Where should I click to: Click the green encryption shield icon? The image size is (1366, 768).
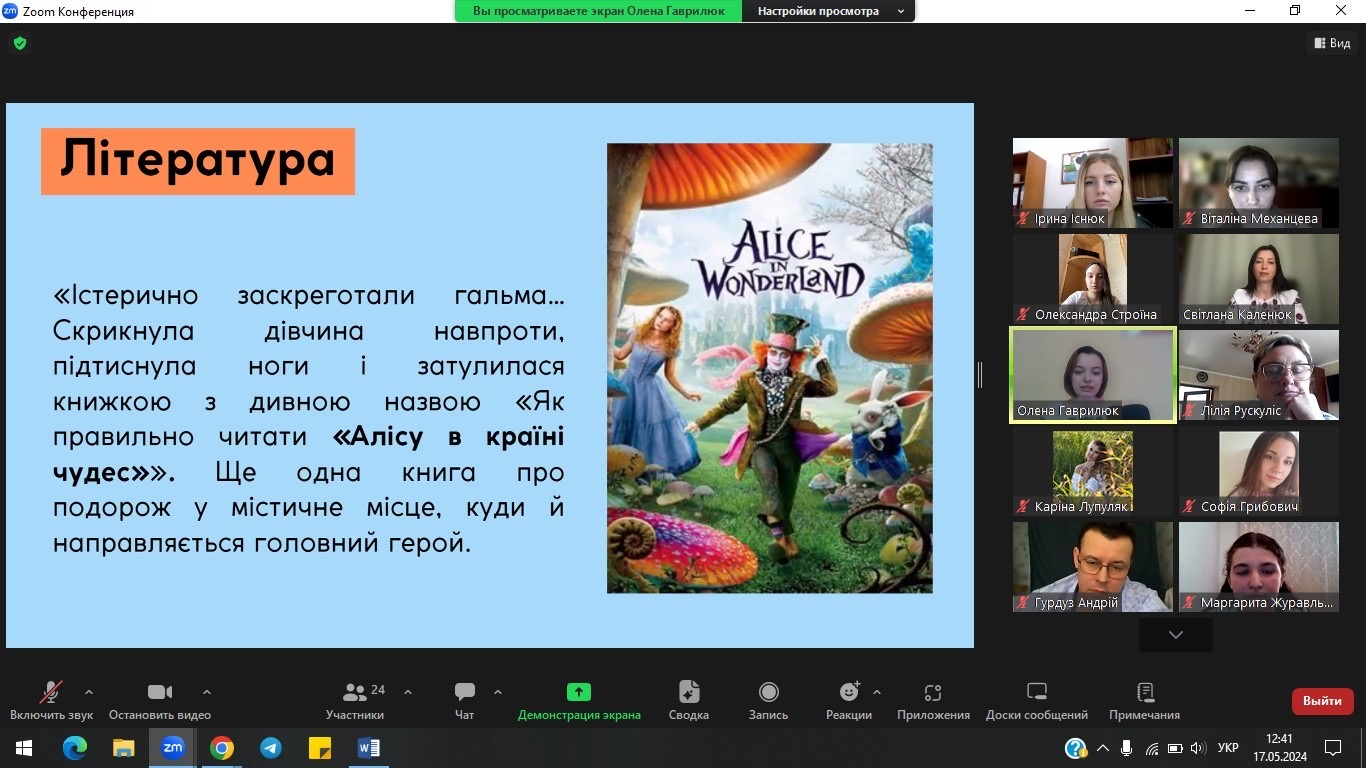(19, 43)
